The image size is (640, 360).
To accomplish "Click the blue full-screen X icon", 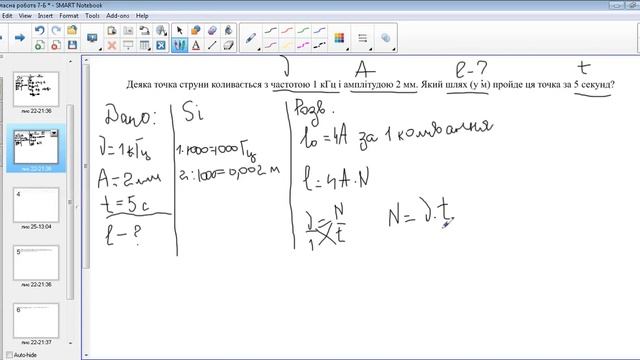I will (x=161, y=45).
